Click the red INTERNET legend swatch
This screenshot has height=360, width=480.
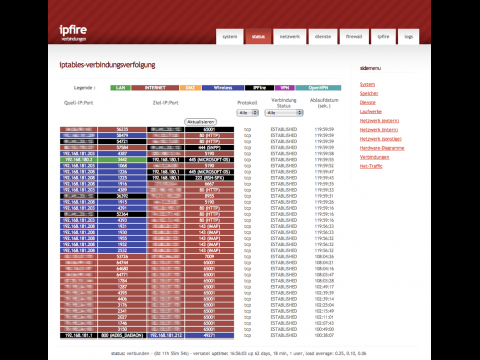coord(155,88)
